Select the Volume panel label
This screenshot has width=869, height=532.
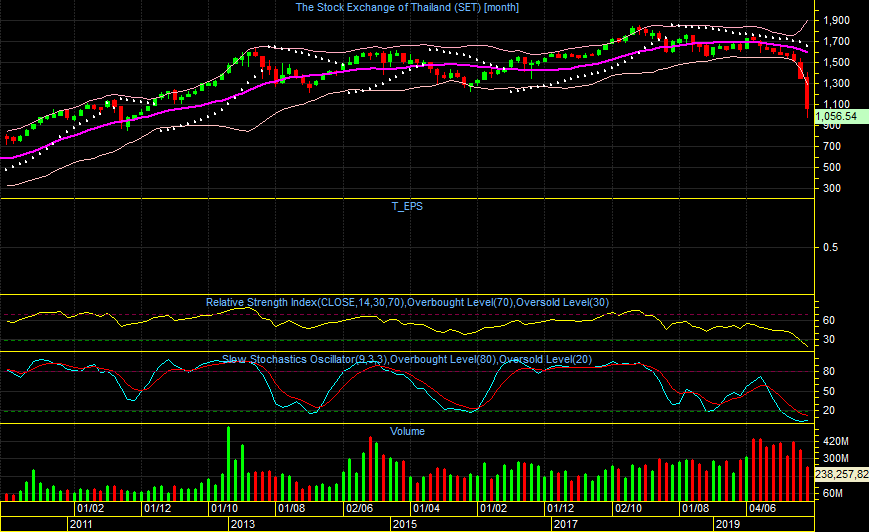[407, 431]
